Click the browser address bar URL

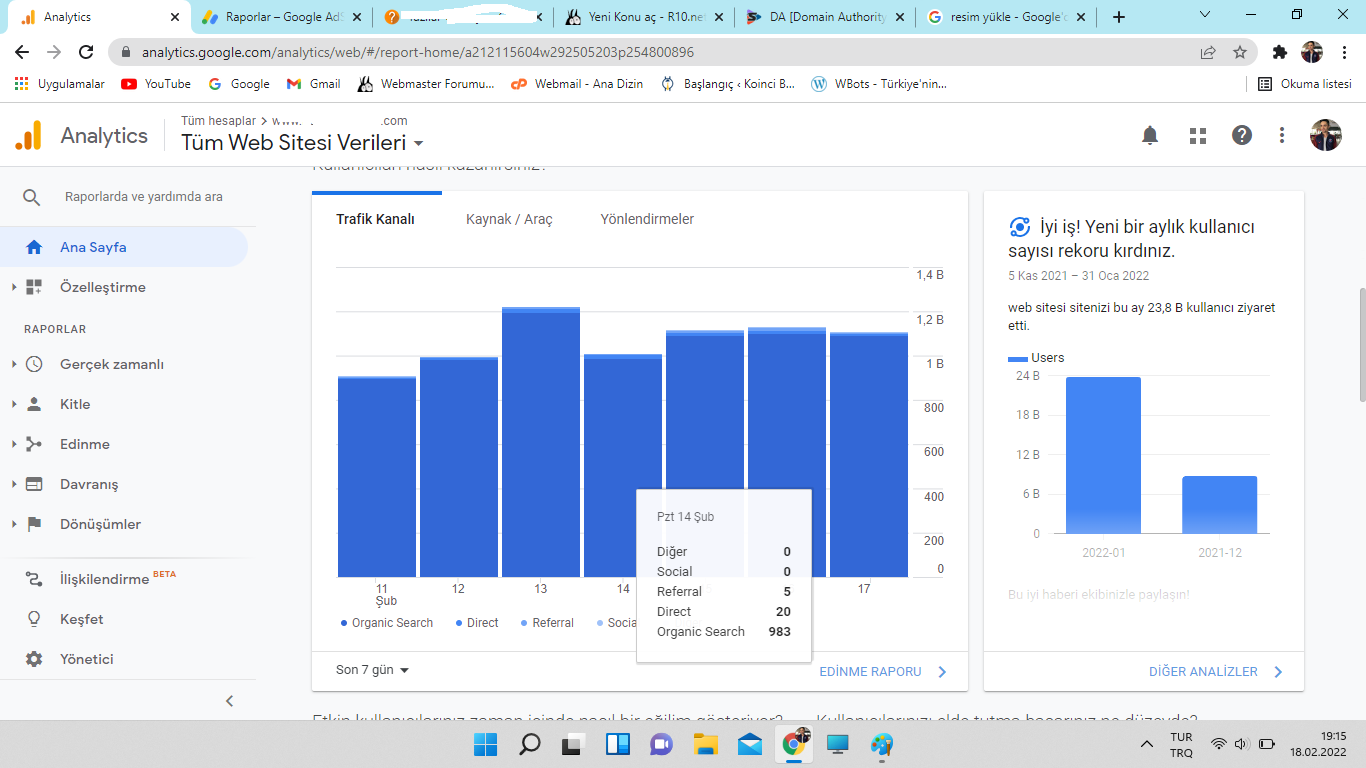coord(417,52)
